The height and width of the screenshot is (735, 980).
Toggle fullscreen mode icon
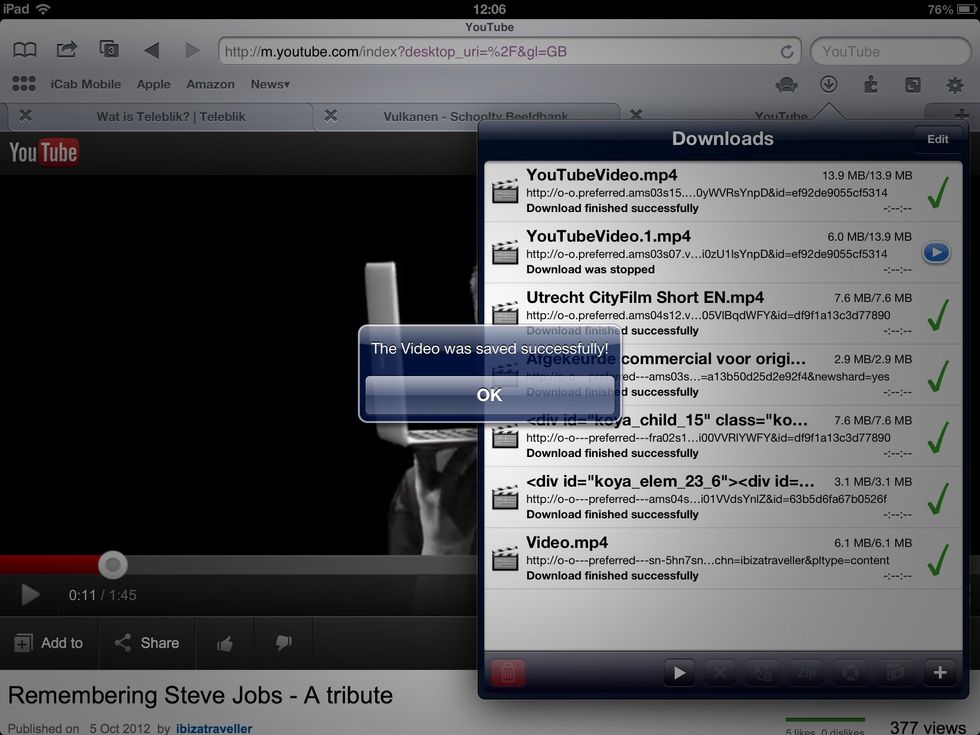click(x=912, y=84)
